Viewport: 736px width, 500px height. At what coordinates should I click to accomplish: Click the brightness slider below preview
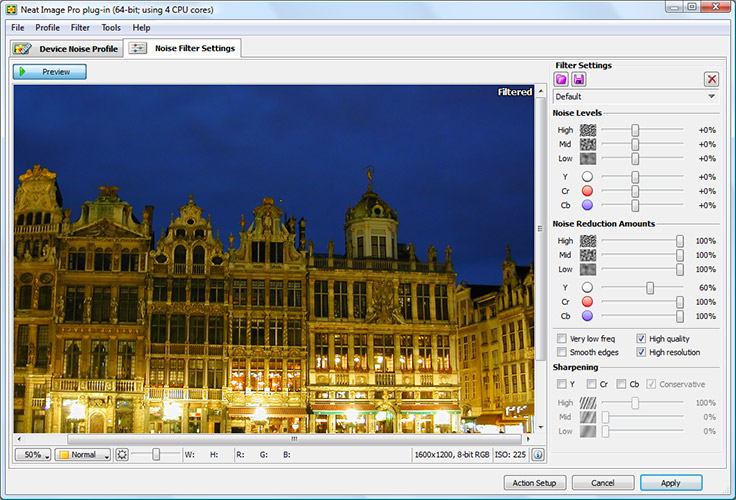click(x=156, y=454)
